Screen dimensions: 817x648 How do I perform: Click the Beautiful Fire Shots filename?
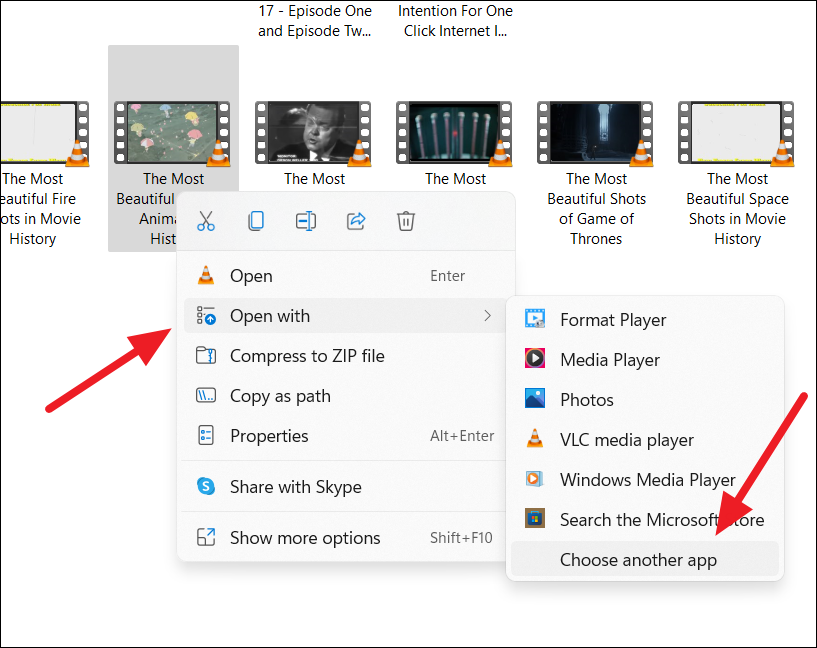click(39, 208)
